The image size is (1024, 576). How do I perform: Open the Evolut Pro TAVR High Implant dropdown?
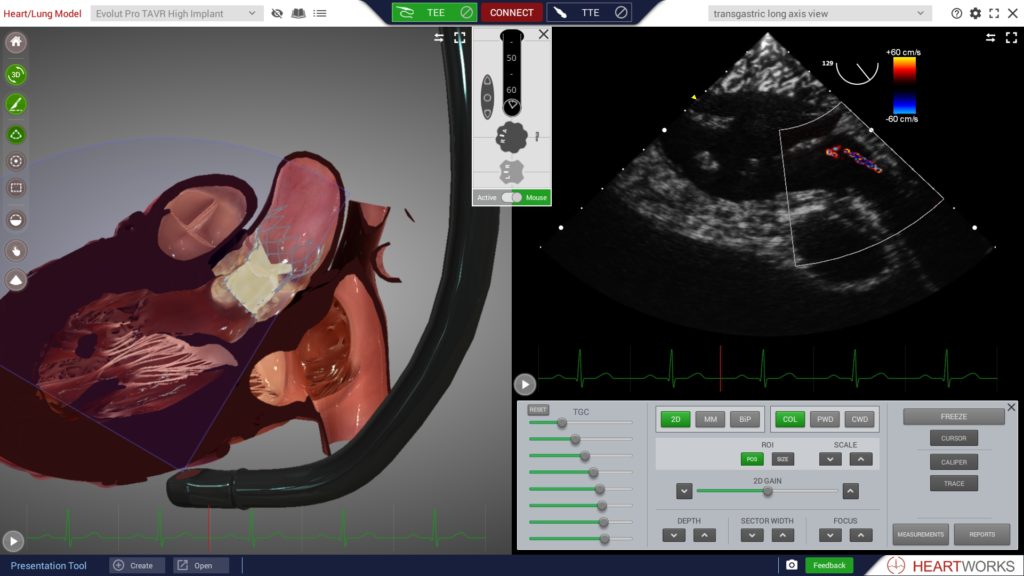(x=176, y=13)
